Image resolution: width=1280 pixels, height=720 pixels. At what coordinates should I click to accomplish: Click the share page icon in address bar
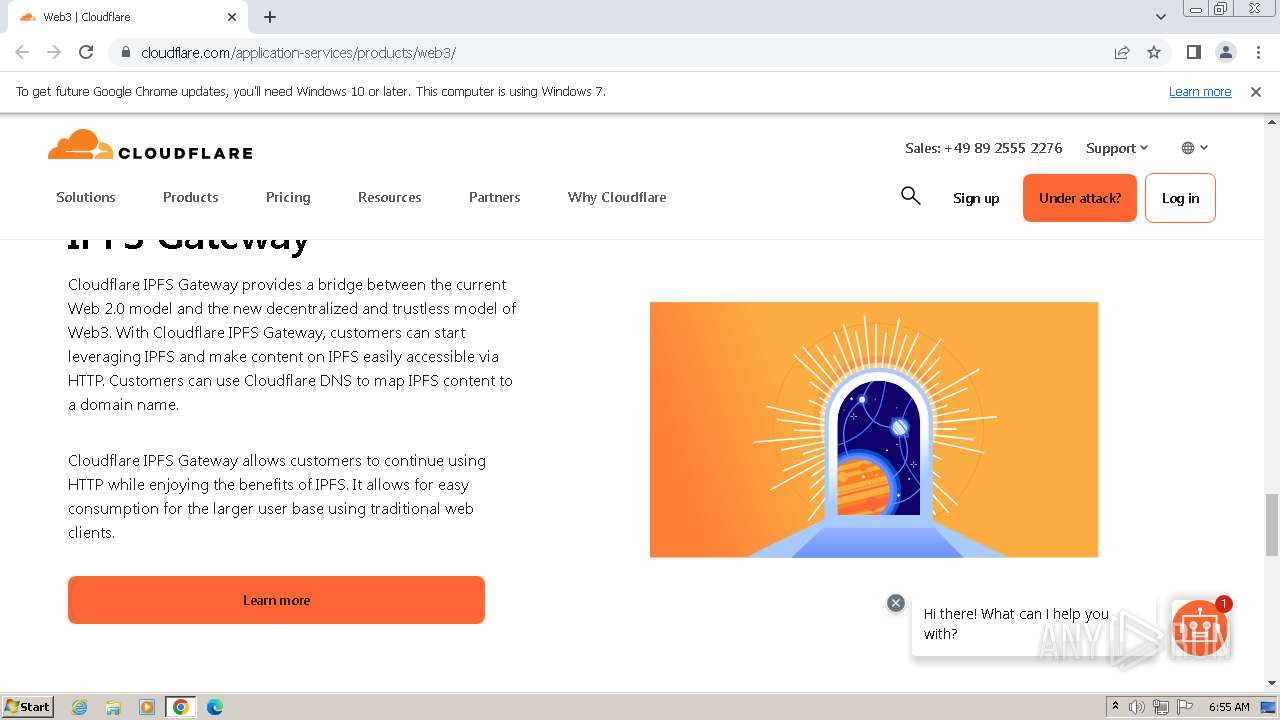(1122, 52)
